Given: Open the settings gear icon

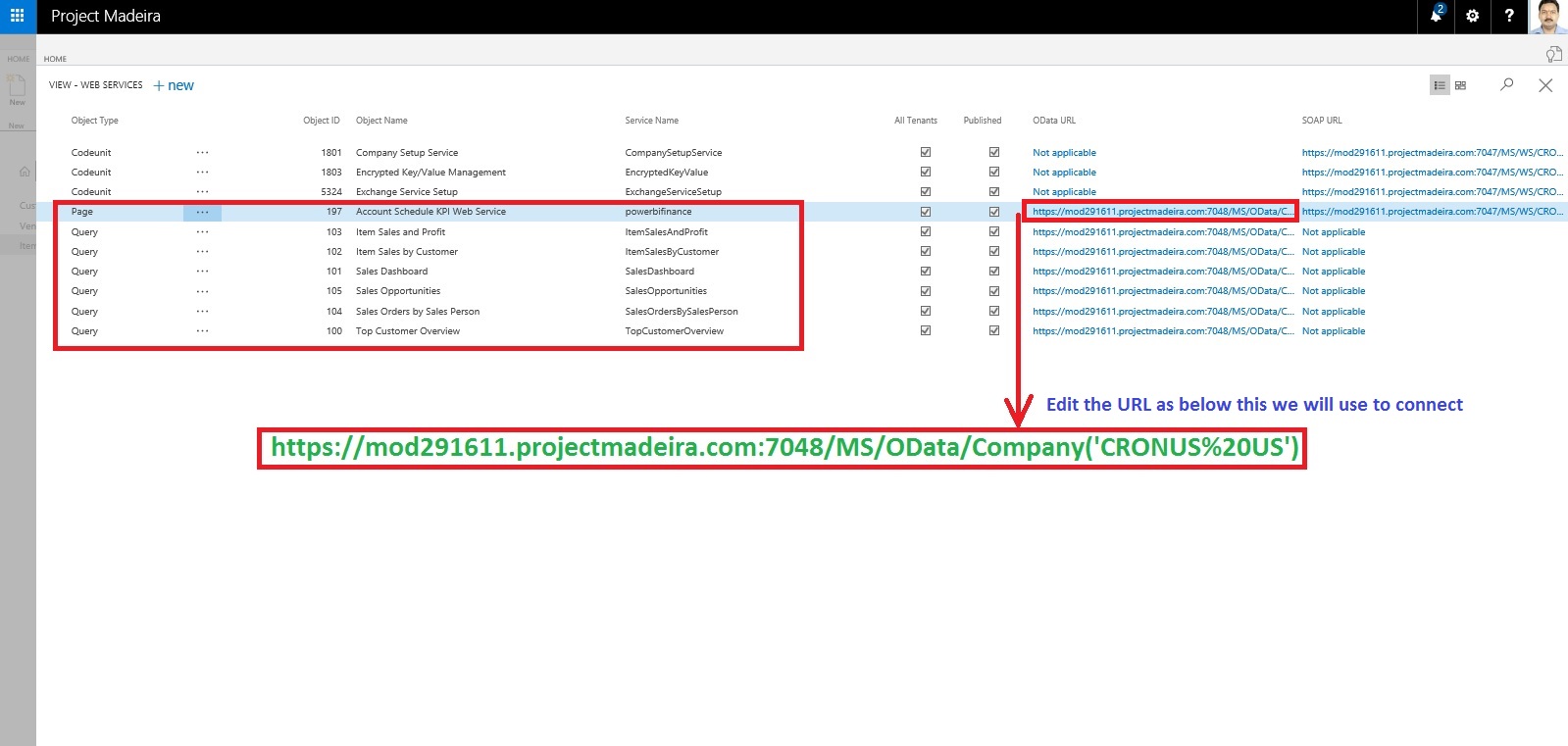Looking at the screenshot, I should 1473,16.
